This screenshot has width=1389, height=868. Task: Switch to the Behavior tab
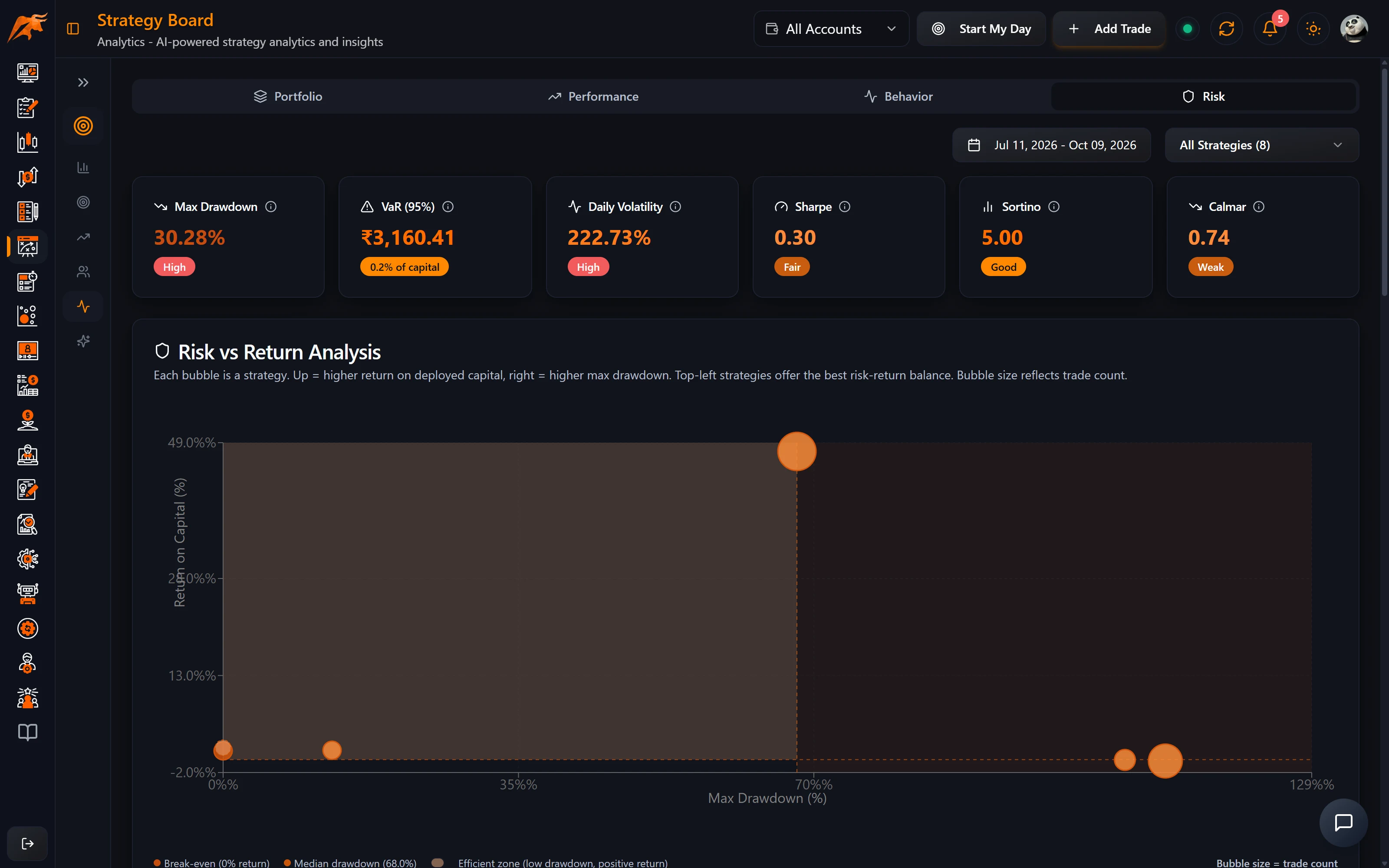tap(898, 96)
